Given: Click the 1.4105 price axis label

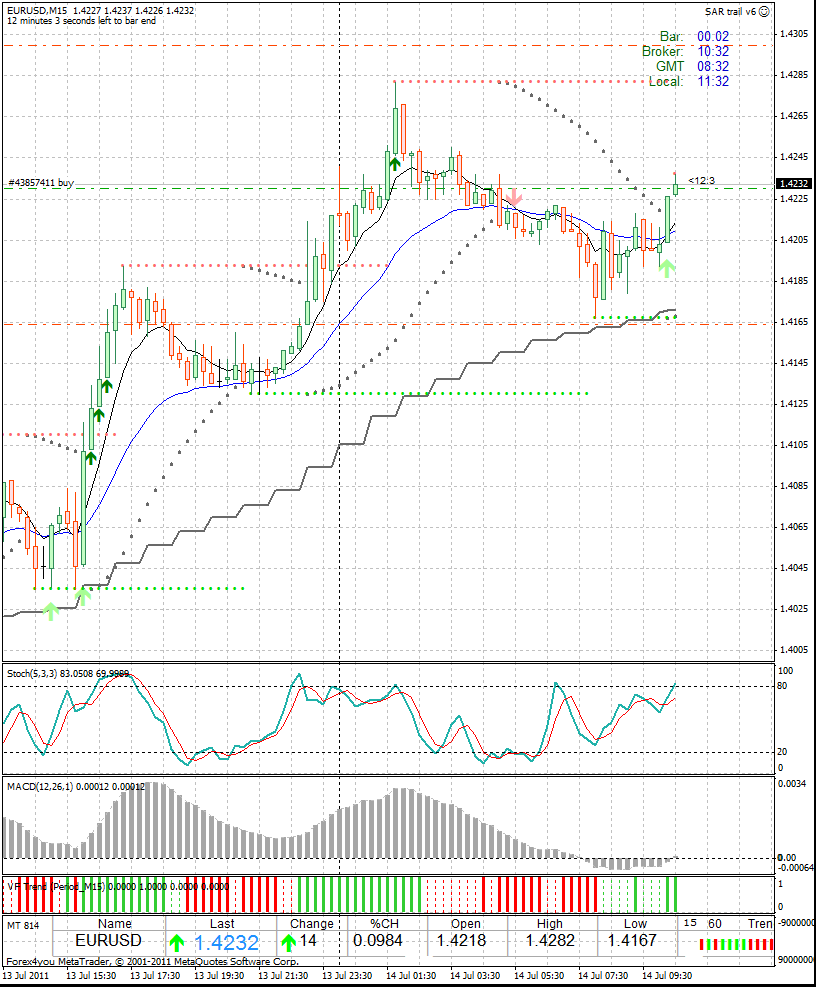Looking at the screenshot, I should point(794,444).
